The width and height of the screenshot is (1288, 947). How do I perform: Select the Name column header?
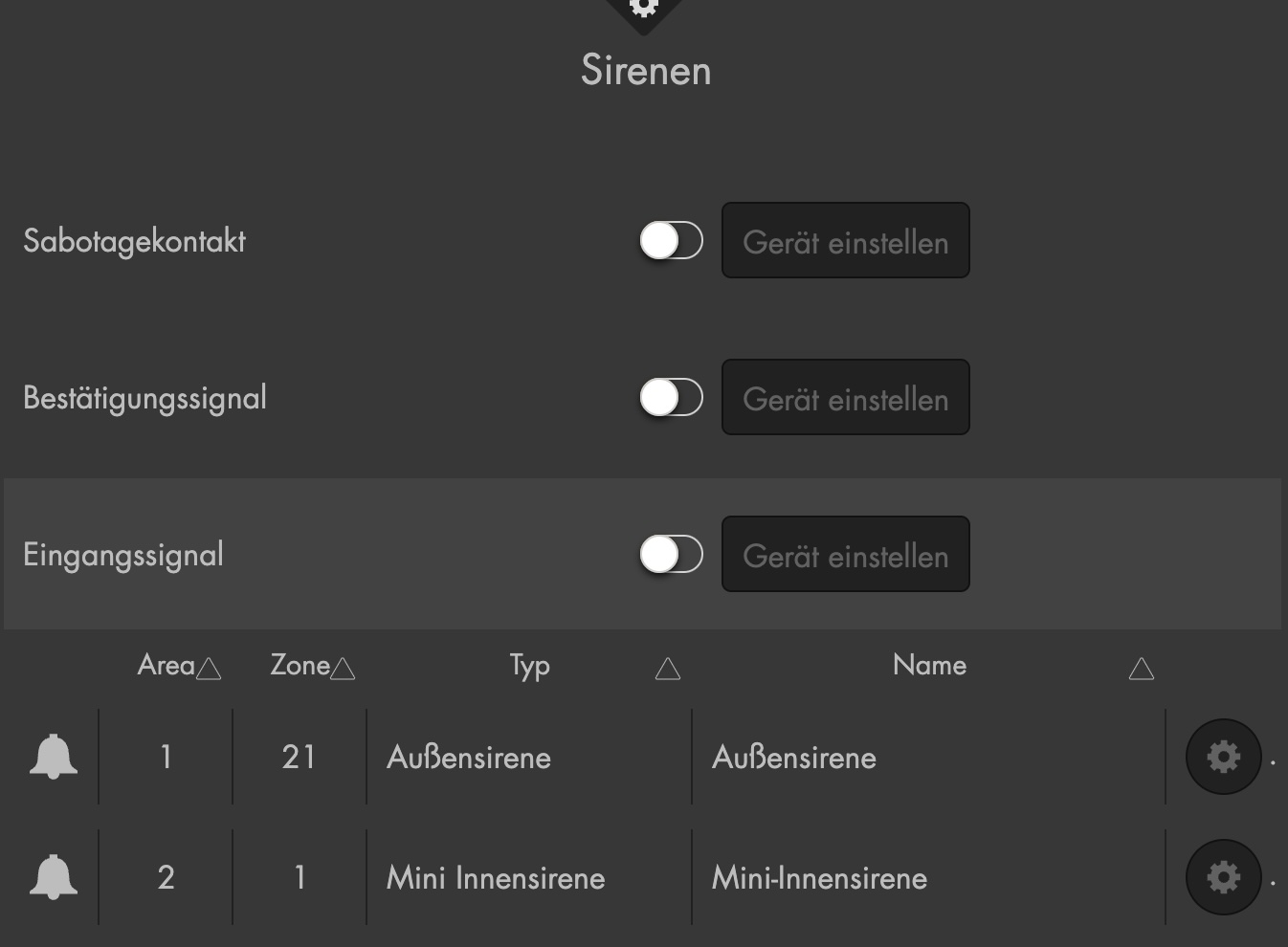pyautogui.click(x=929, y=666)
